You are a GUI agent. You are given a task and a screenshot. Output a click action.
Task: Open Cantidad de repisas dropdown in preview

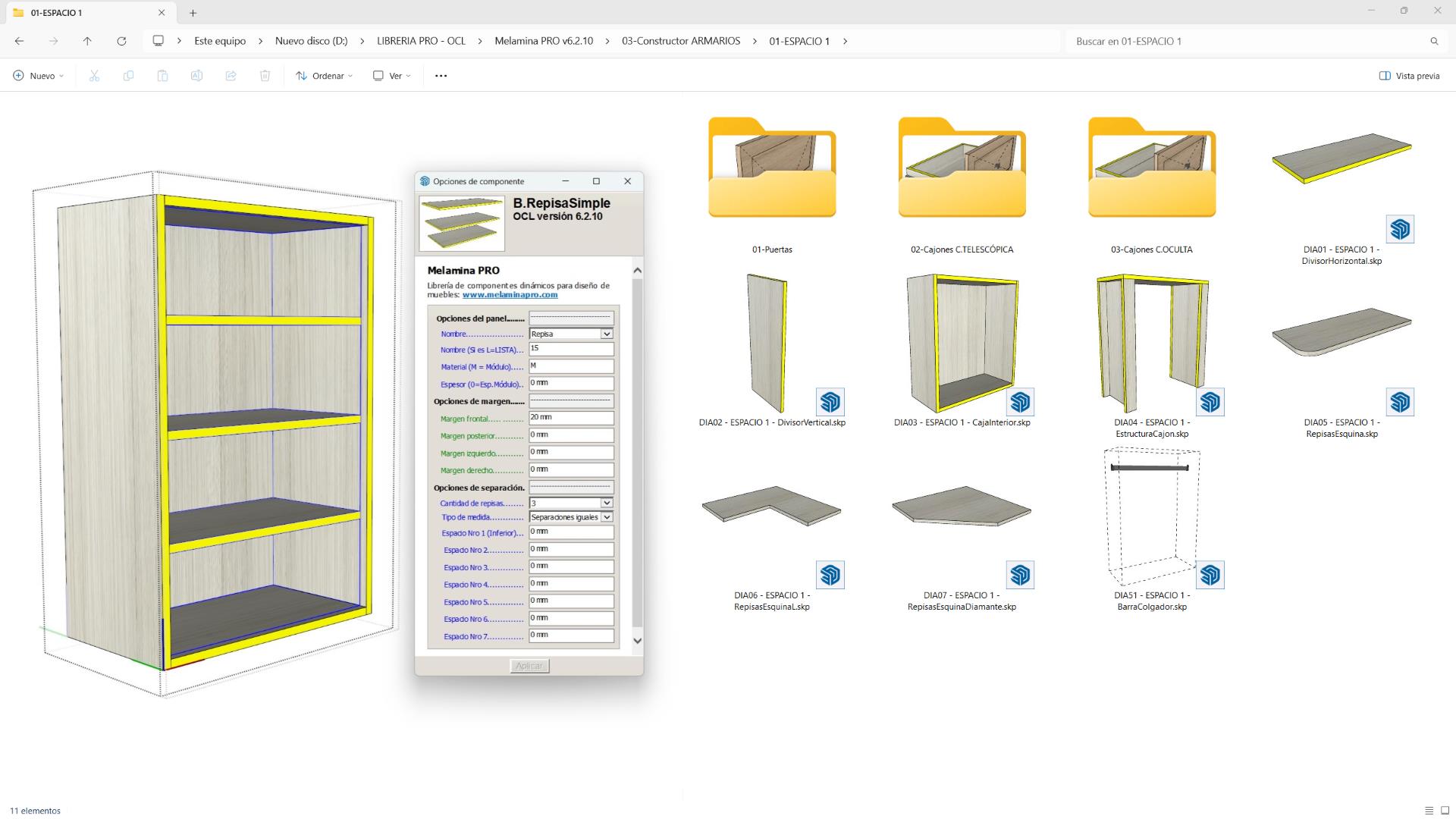(607, 503)
